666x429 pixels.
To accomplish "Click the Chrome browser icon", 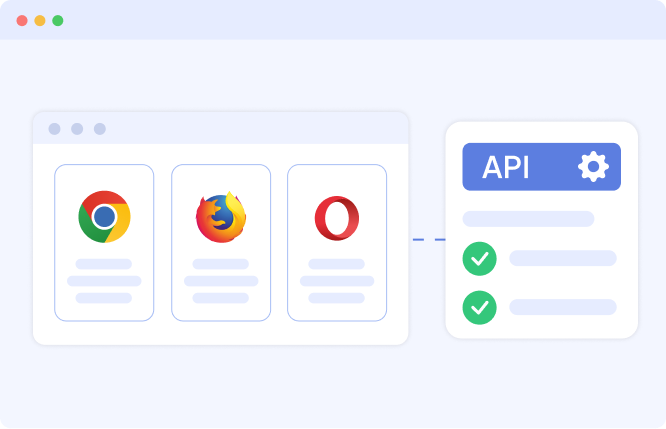I will coord(104,217).
